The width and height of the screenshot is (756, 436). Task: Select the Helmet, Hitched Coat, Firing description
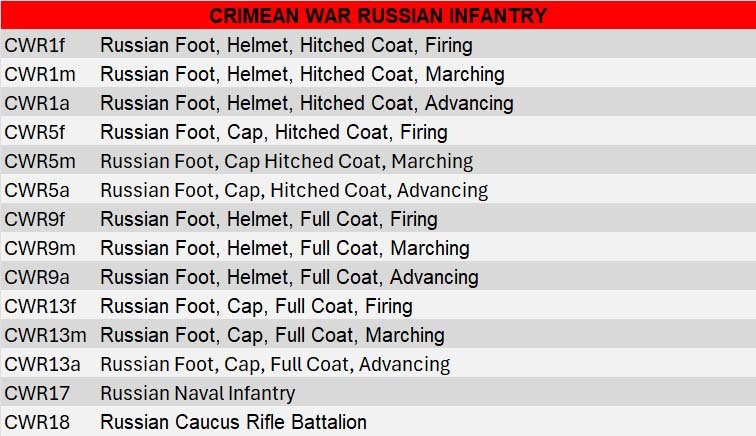(x=286, y=45)
